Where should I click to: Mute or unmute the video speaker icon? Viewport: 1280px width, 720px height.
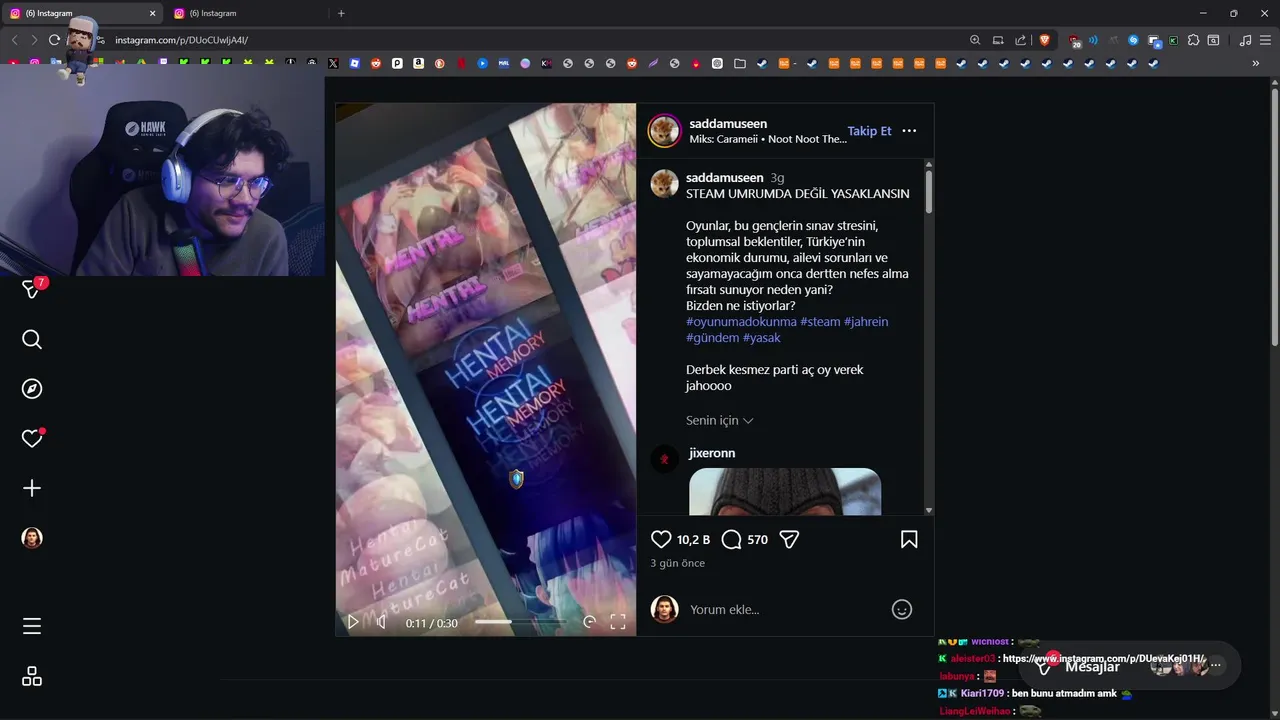tap(381, 622)
